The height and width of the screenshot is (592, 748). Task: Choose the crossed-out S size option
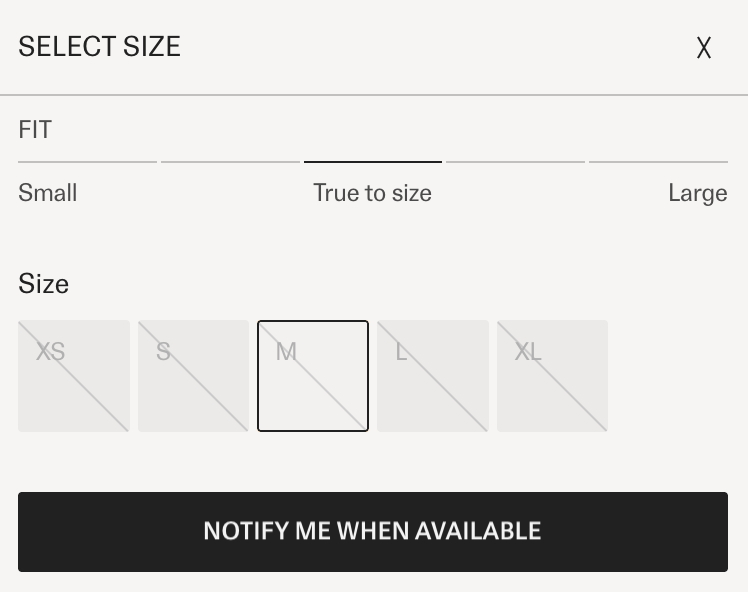click(x=193, y=376)
